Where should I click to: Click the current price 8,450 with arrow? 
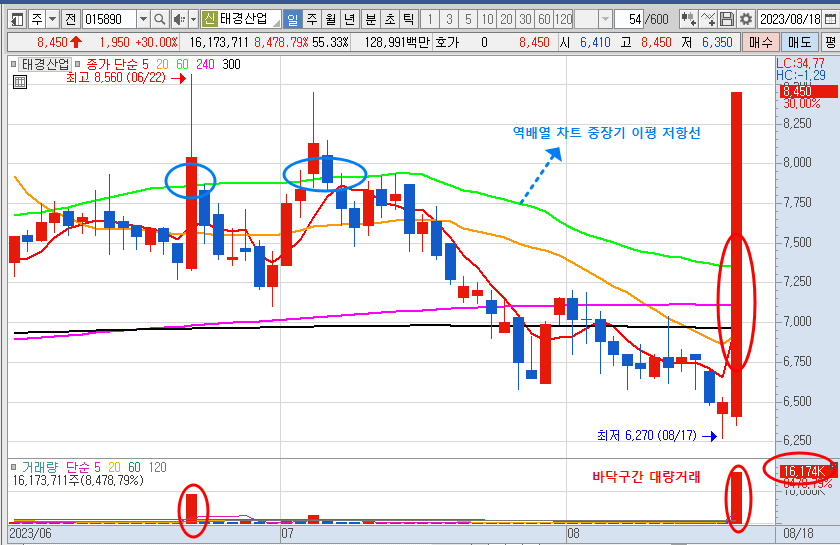[59, 42]
